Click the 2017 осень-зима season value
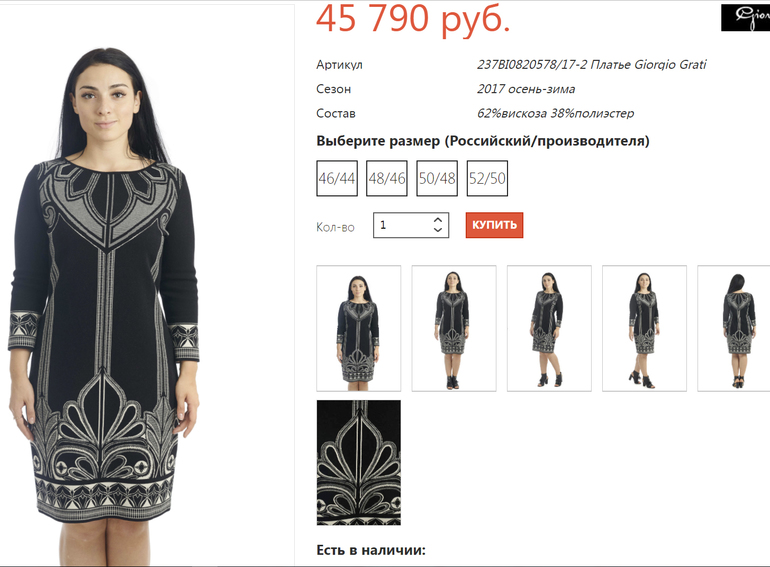Viewport: 770px width, 567px height. pyautogui.click(x=526, y=89)
